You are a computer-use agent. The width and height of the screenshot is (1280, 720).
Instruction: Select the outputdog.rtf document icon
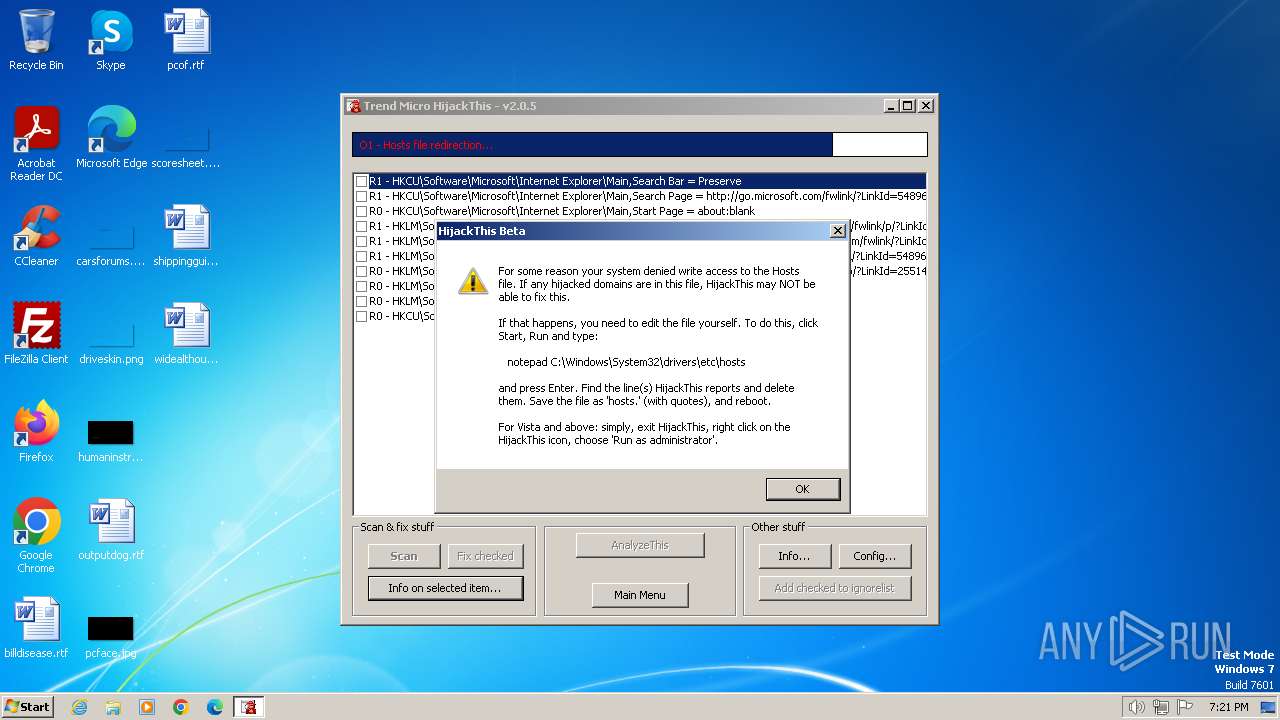[111, 529]
